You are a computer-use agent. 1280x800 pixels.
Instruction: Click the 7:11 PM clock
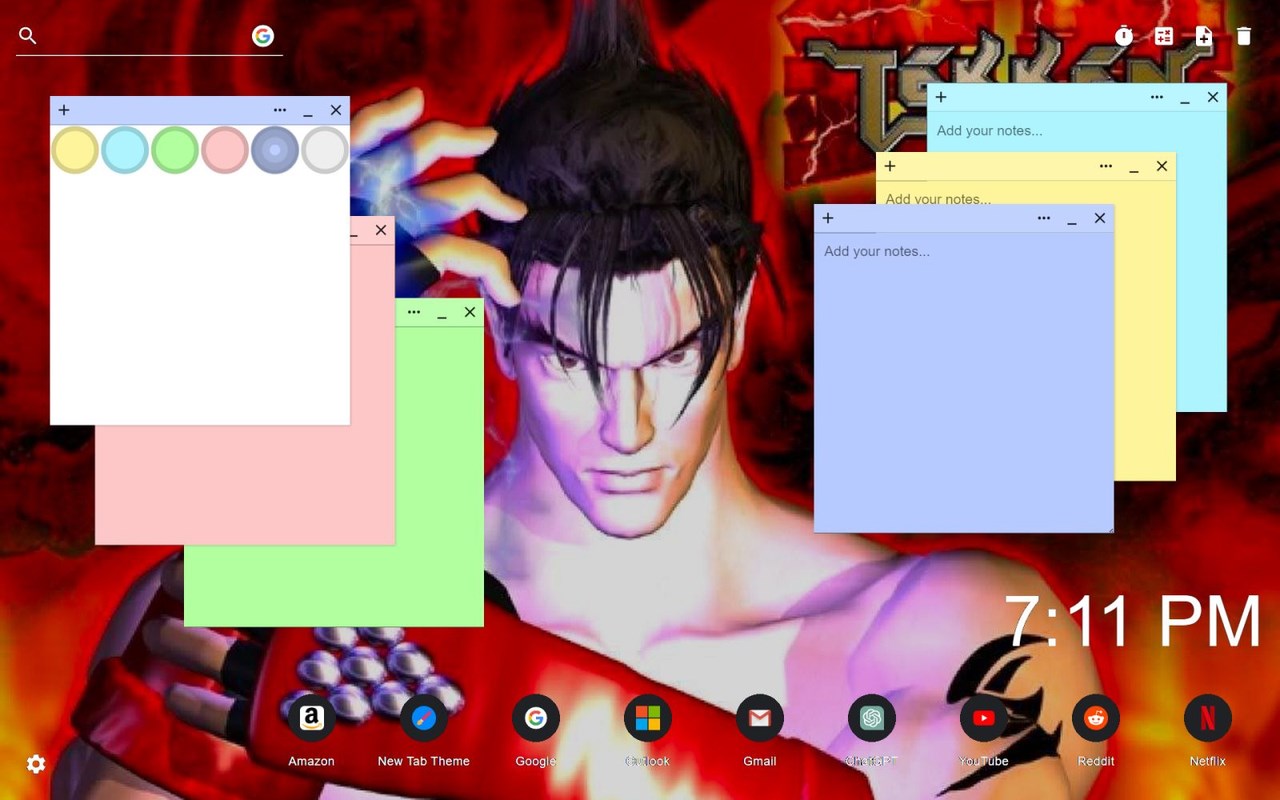[1132, 621]
